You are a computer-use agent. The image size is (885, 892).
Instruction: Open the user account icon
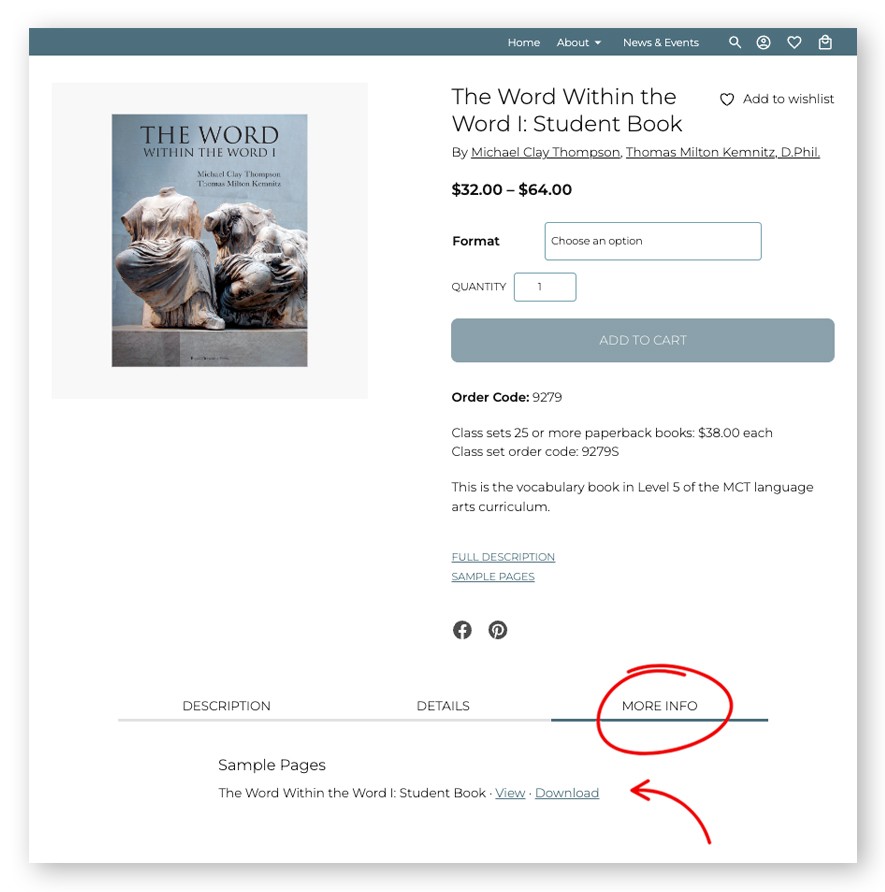tap(763, 43)
